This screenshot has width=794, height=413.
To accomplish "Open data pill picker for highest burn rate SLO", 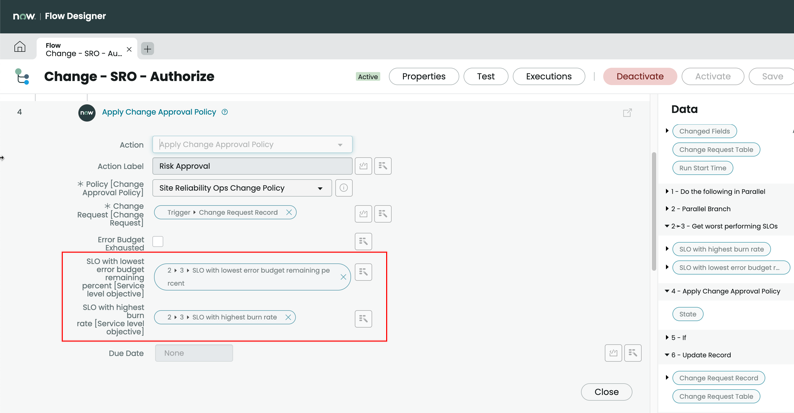I will 364,319.
